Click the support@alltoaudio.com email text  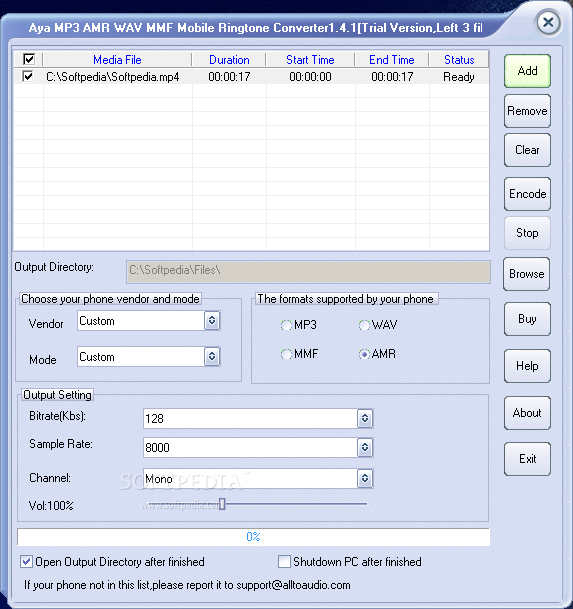(x=293, y=585)
